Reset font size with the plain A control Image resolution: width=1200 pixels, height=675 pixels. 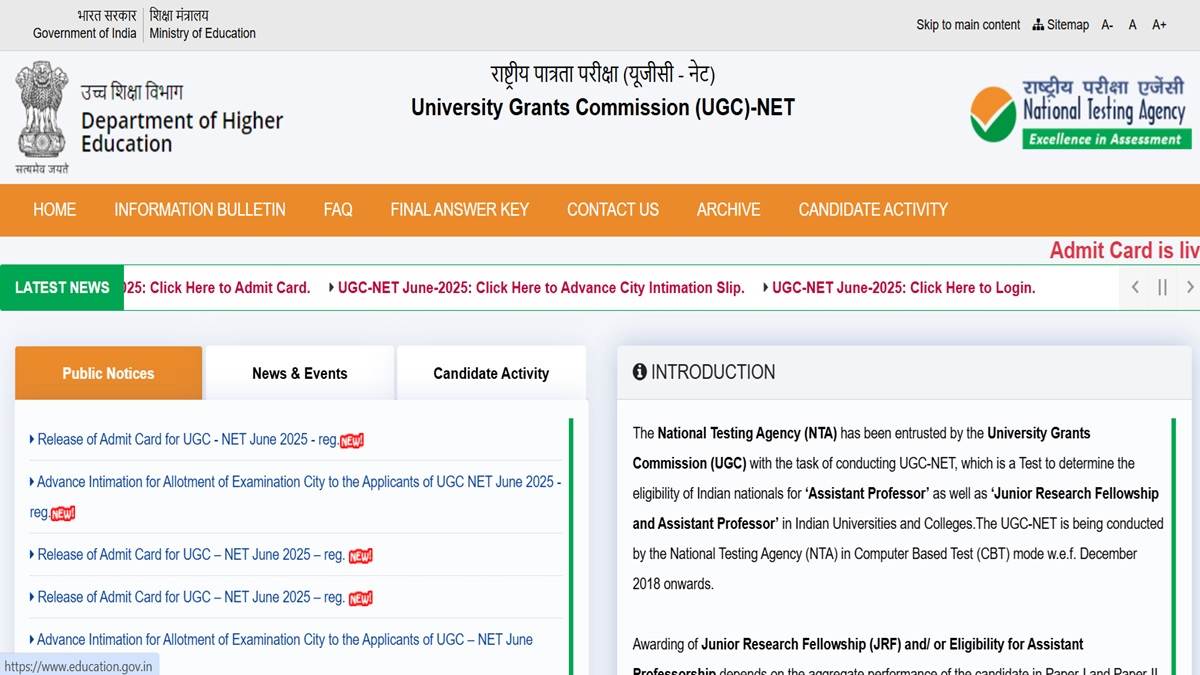(x=1133, y=24)
